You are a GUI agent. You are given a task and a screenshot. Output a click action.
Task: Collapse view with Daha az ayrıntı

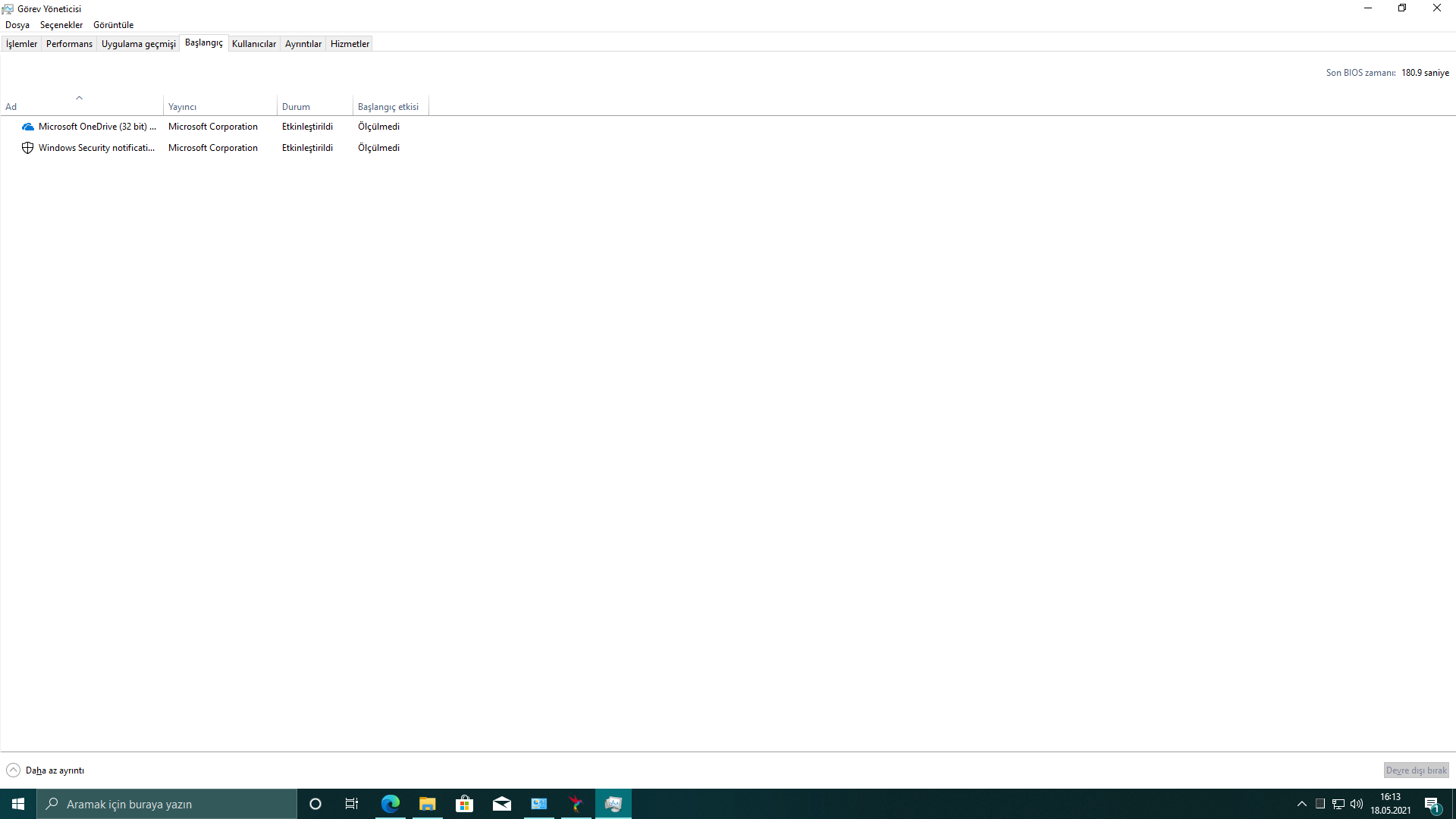pyautogui.click(x=45, y=770)
